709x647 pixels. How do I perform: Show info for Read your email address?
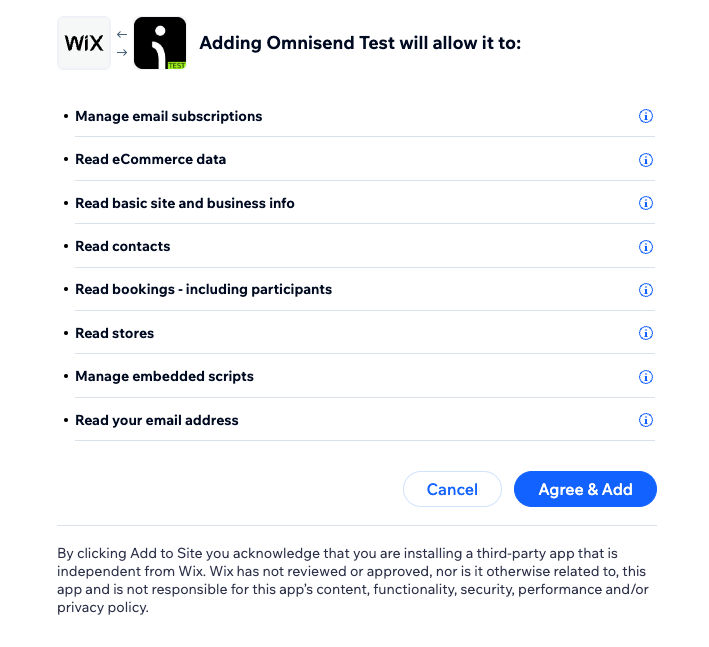[x=645, y=420]
